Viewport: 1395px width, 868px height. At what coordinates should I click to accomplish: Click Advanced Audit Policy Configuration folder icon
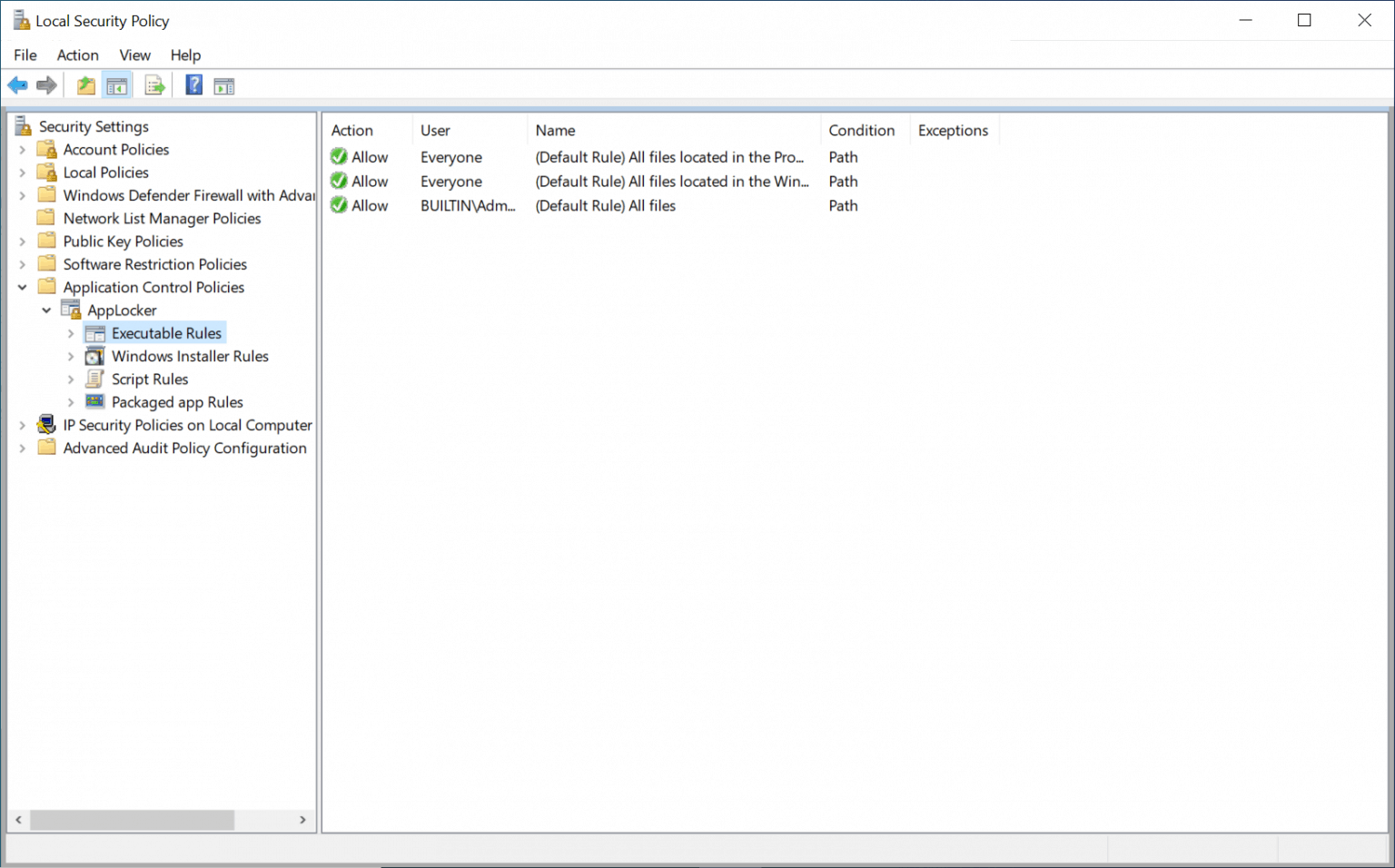coord(46,447)
